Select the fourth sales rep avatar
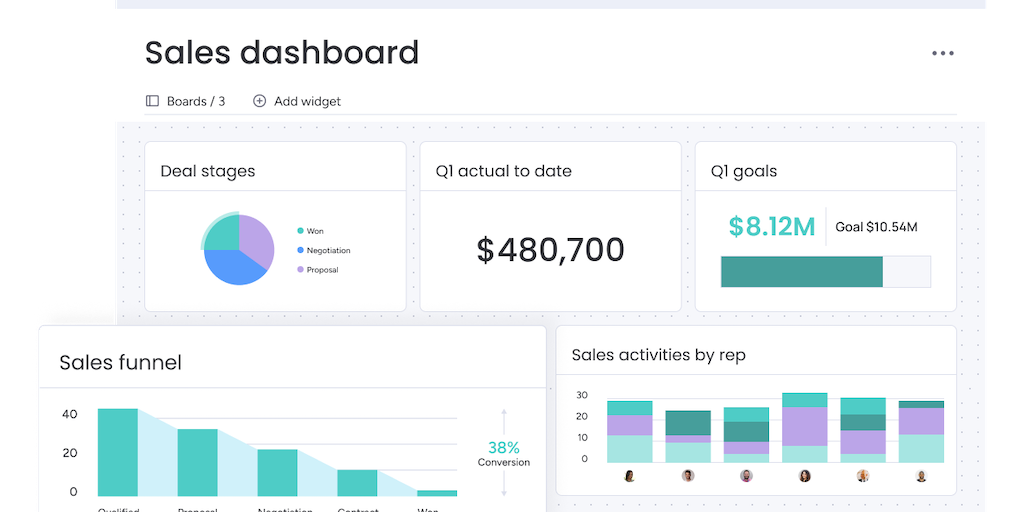The width and height of the screenshot is (1024, 512). point(805,476)
